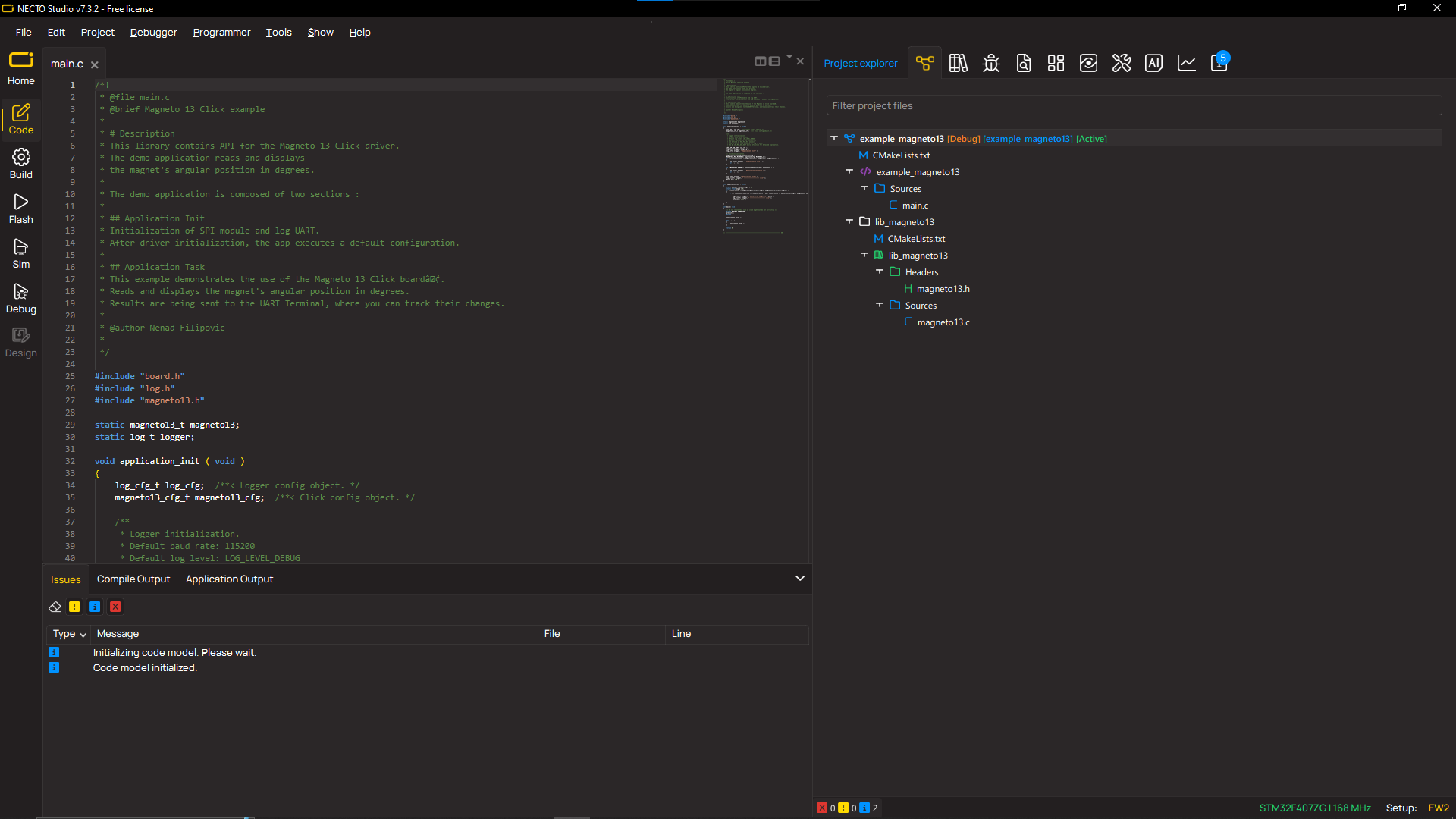Open notifications icon with badge 5
Viewport: 1456px width, 819px height.
[x=1219, y=63]
